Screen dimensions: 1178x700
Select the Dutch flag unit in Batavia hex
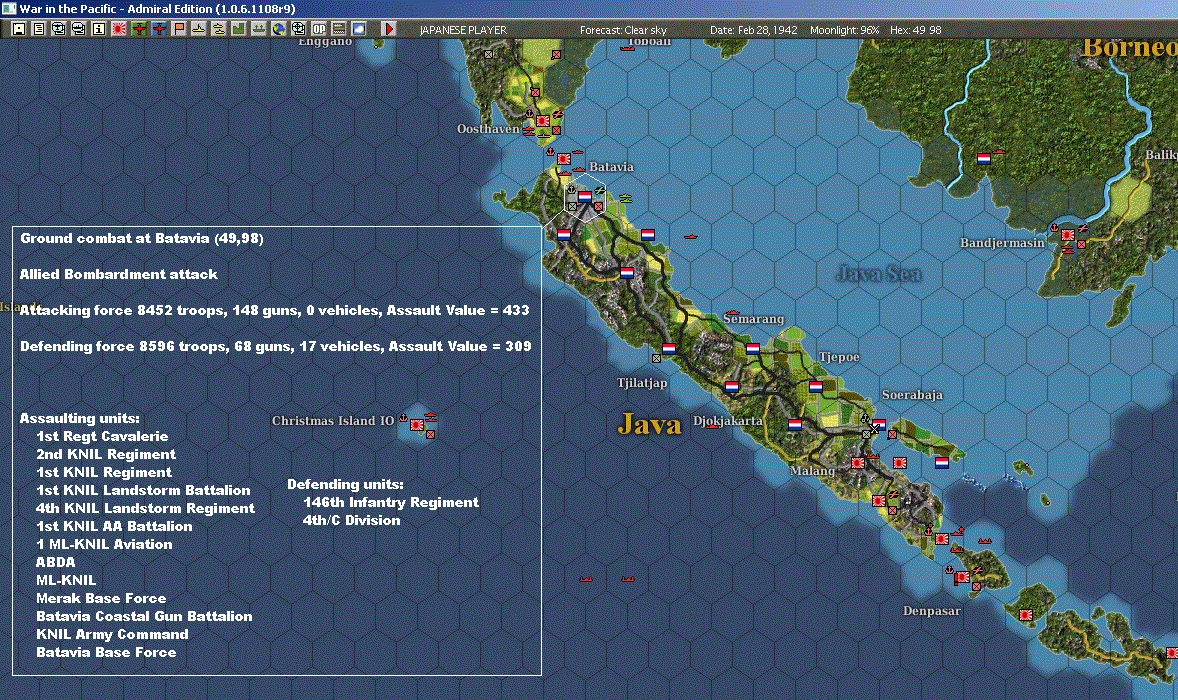[584, 197]
